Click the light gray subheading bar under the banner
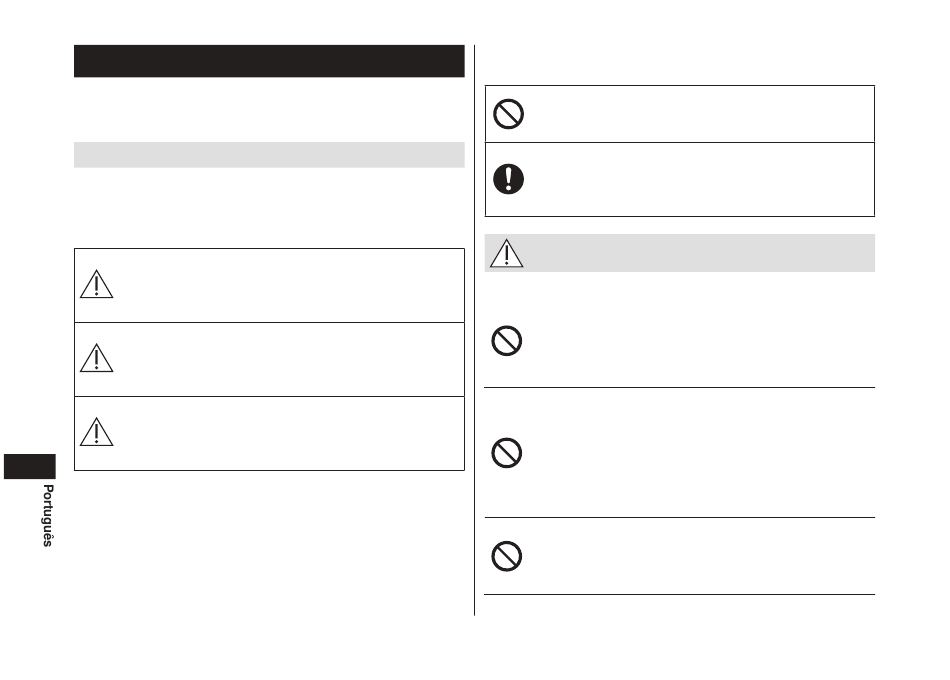This screenshot has height=680, width=950. click(269, 155)
